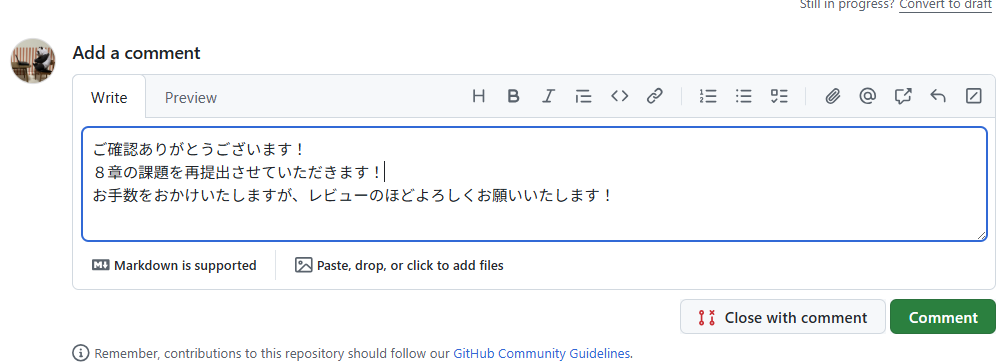
Task: Click the Markdown logo icon
Action: pos(100,265)
